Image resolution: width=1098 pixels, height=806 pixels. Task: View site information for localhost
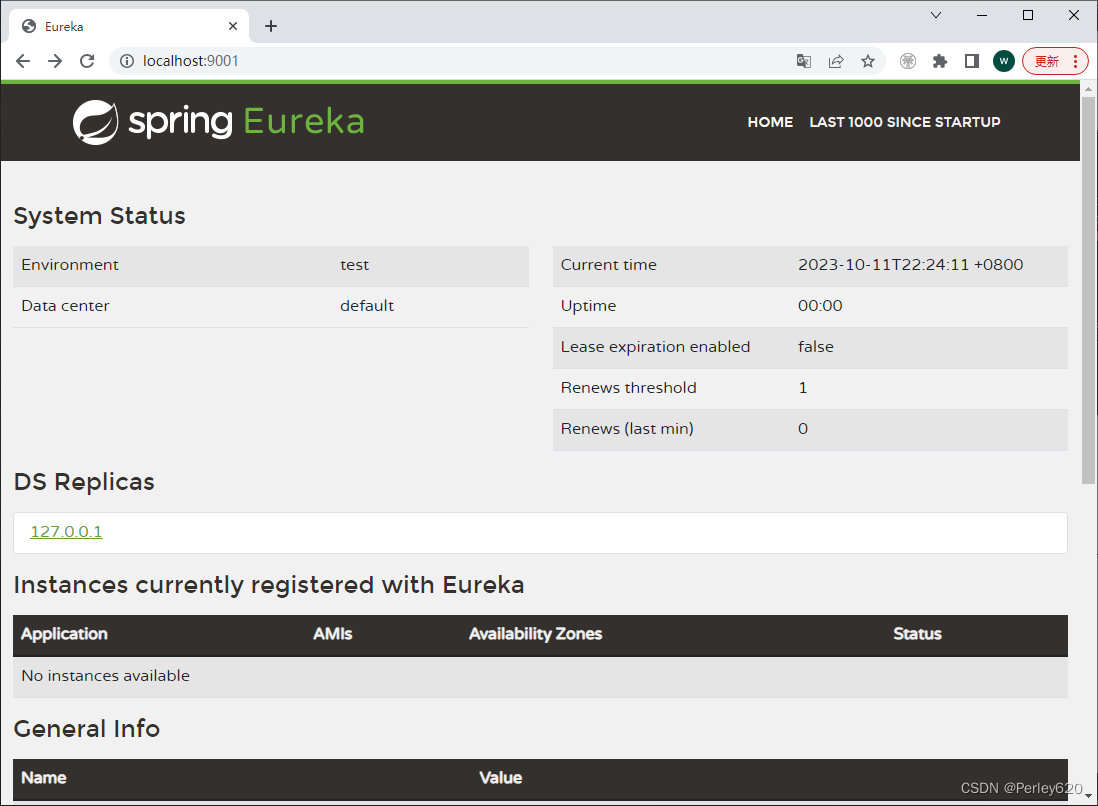click(127, 61)
